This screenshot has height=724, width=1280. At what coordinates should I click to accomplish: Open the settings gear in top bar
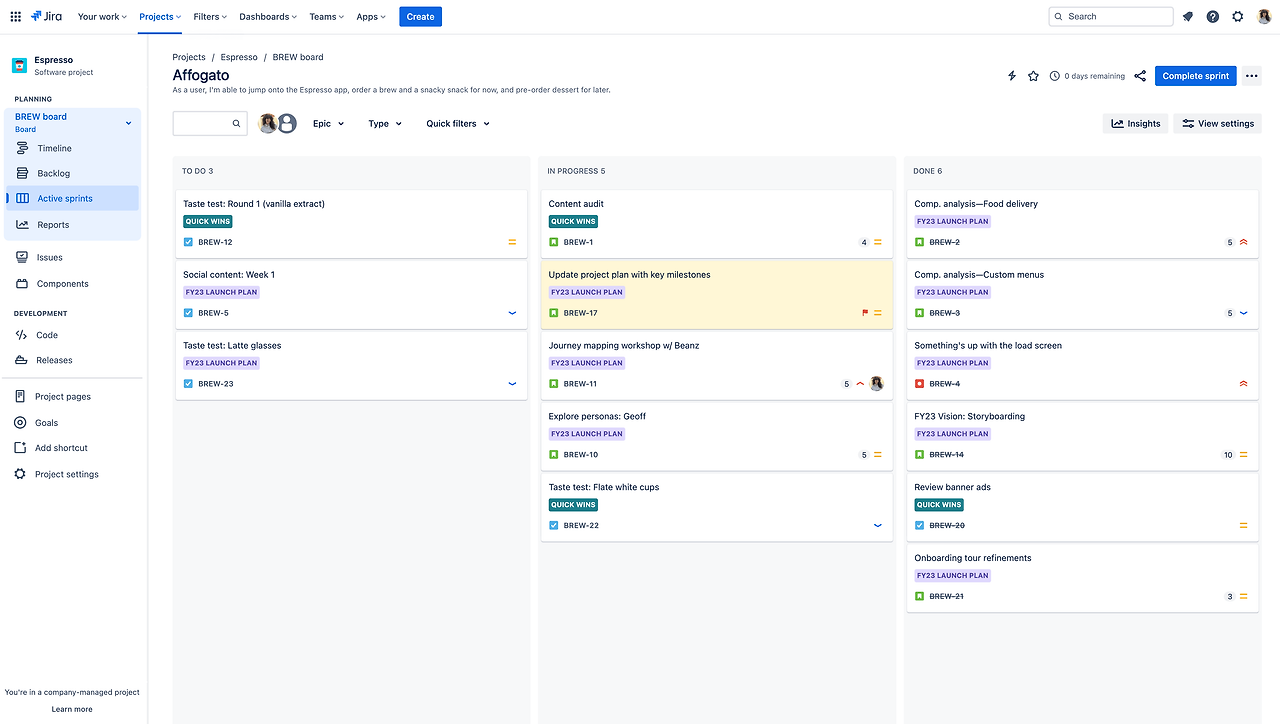click(1238, 16)
